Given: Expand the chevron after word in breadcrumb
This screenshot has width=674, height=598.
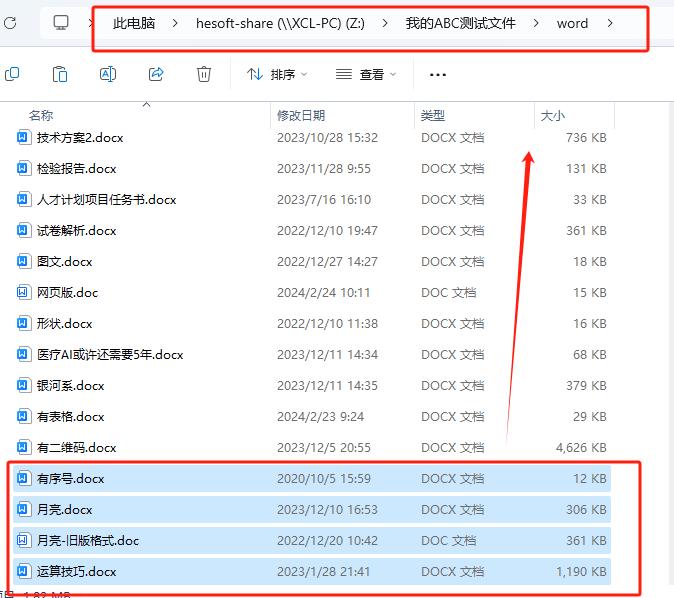Looking at the screenshot, I should click(611, 22).
